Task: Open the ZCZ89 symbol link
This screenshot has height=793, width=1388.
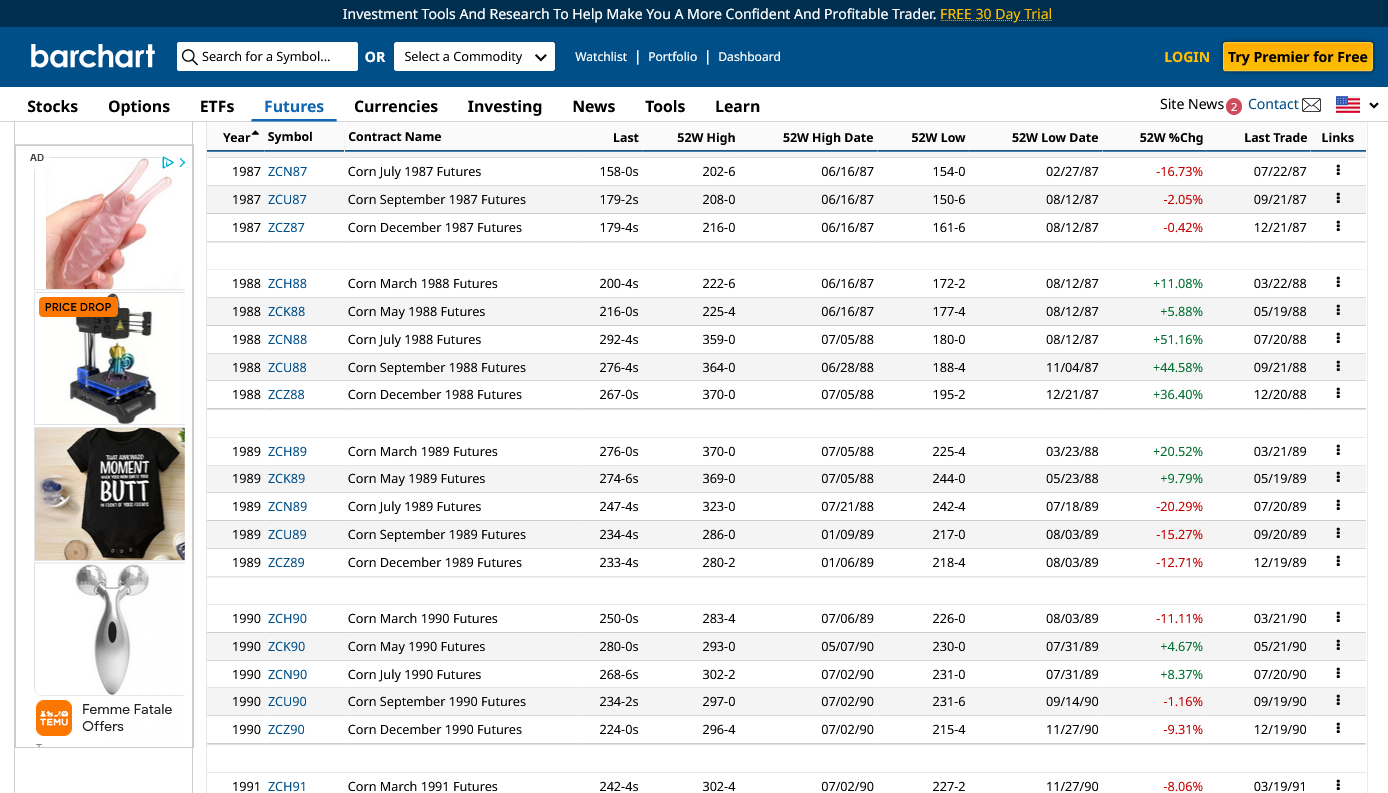Action: point(286,562)
